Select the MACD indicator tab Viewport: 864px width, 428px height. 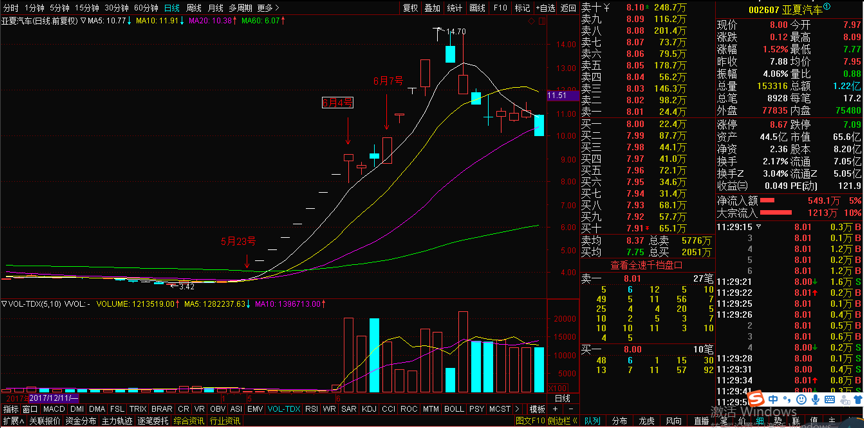[x=54, y=410]
